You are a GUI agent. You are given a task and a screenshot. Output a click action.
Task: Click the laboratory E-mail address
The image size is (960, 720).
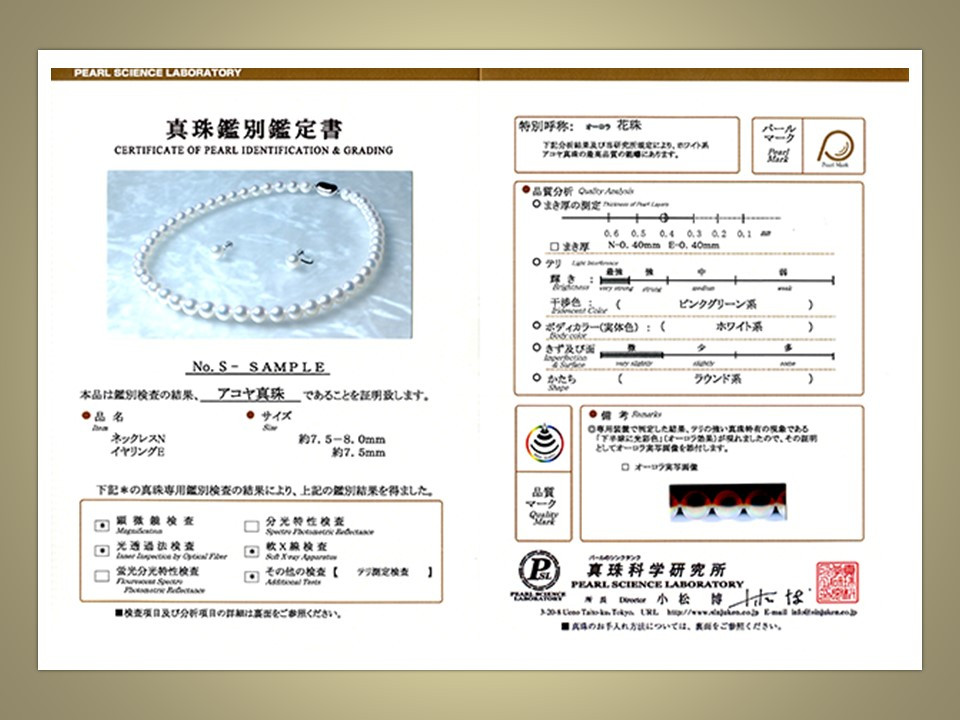pyautogui.click(x=823, y=612)
